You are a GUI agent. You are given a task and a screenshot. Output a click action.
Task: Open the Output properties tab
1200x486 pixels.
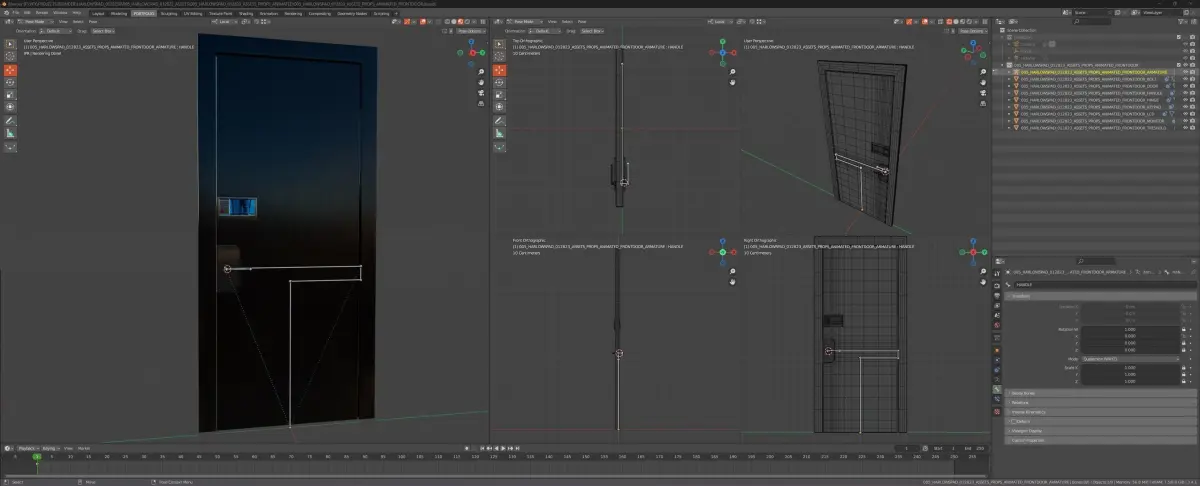(997, 296)
